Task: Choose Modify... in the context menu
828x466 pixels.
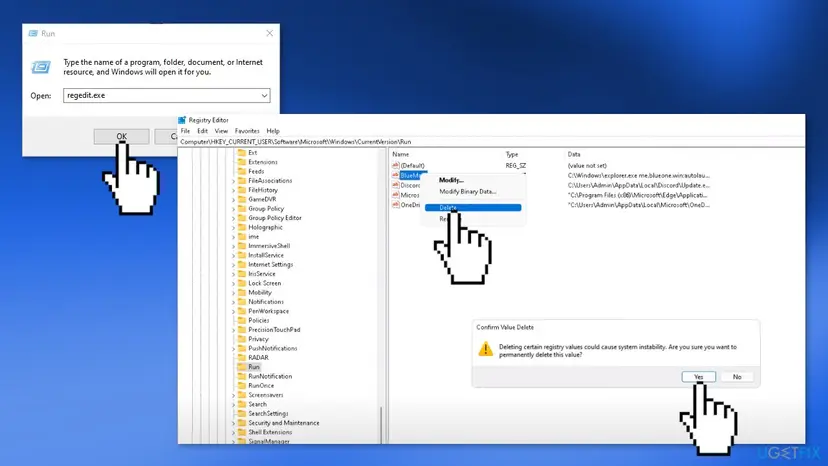Action: 451,180
